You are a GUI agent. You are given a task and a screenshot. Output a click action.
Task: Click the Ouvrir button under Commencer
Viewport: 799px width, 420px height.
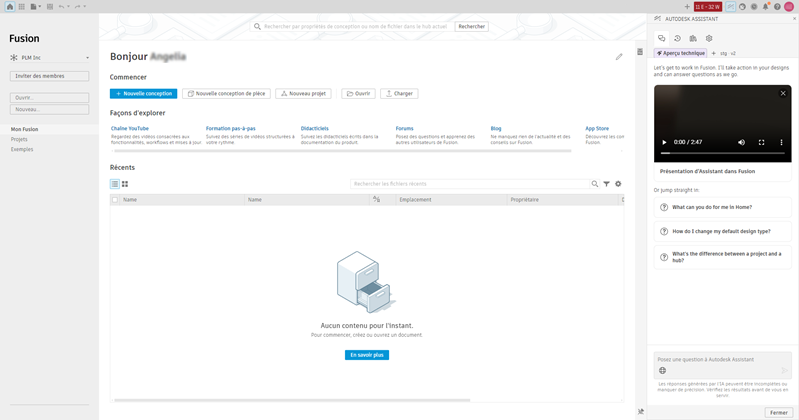tap(358, 94)
